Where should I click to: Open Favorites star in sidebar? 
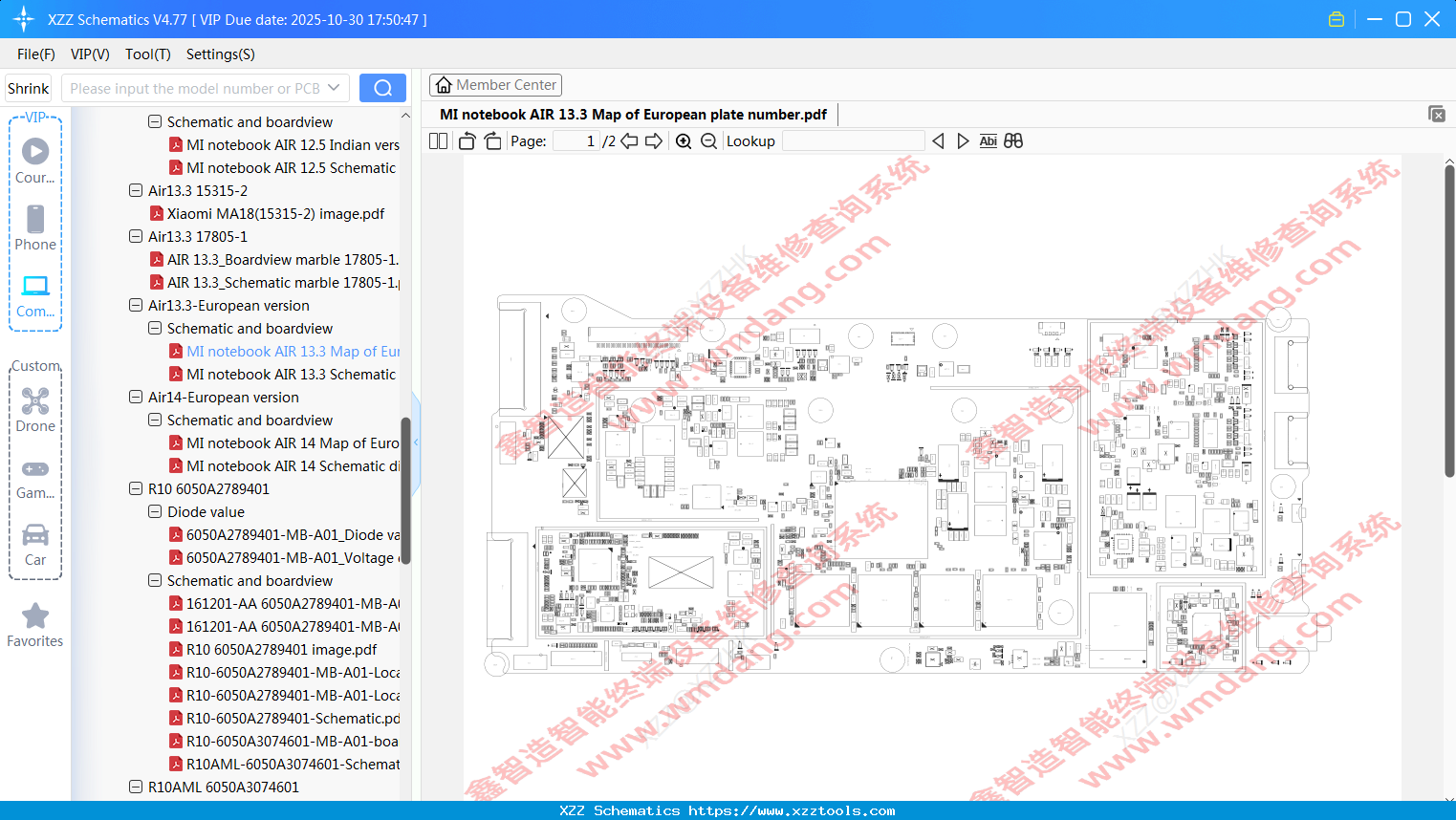(x=35, y=626)
